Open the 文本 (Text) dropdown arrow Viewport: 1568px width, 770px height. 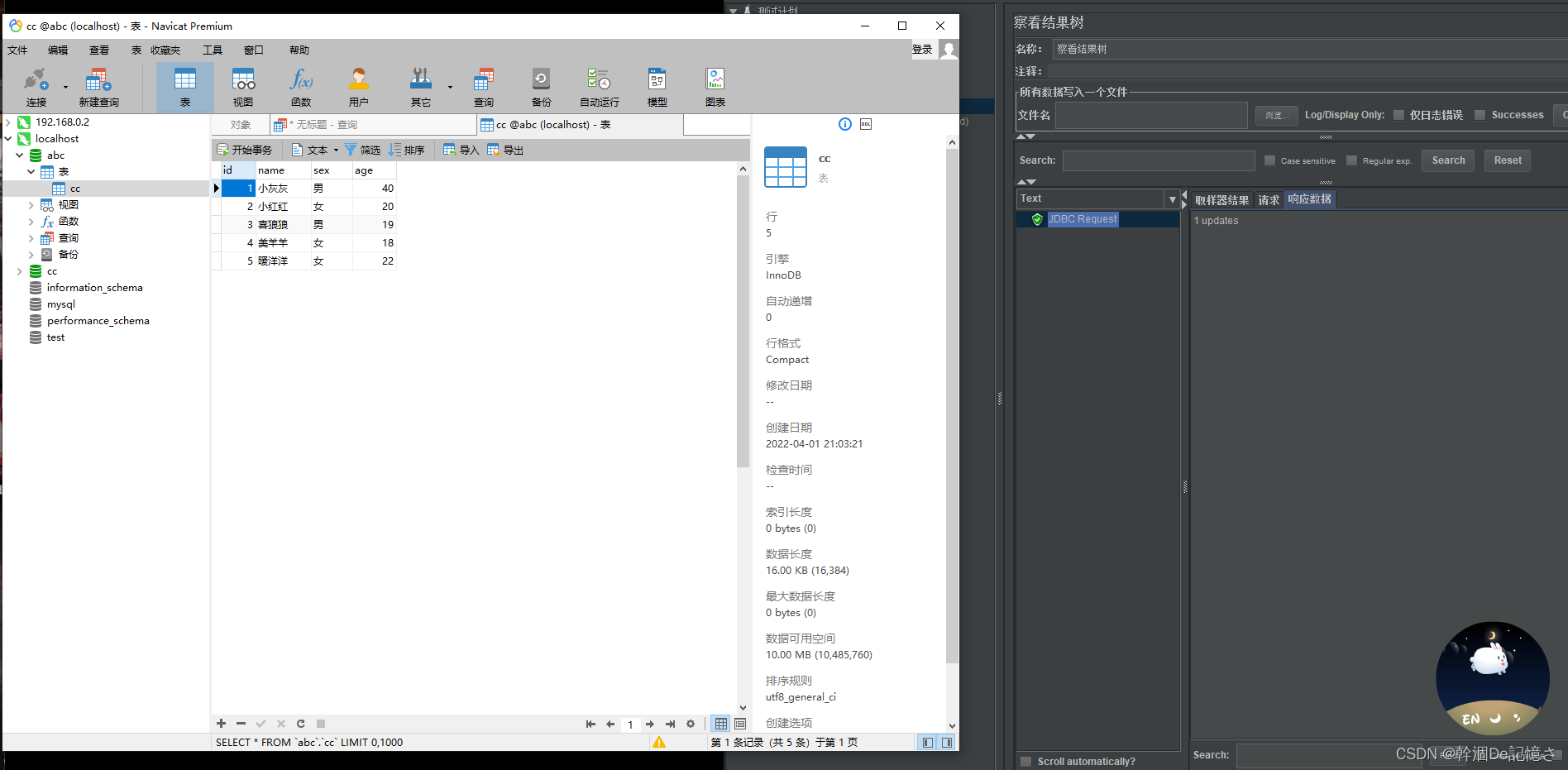click(x=336, y=150)
